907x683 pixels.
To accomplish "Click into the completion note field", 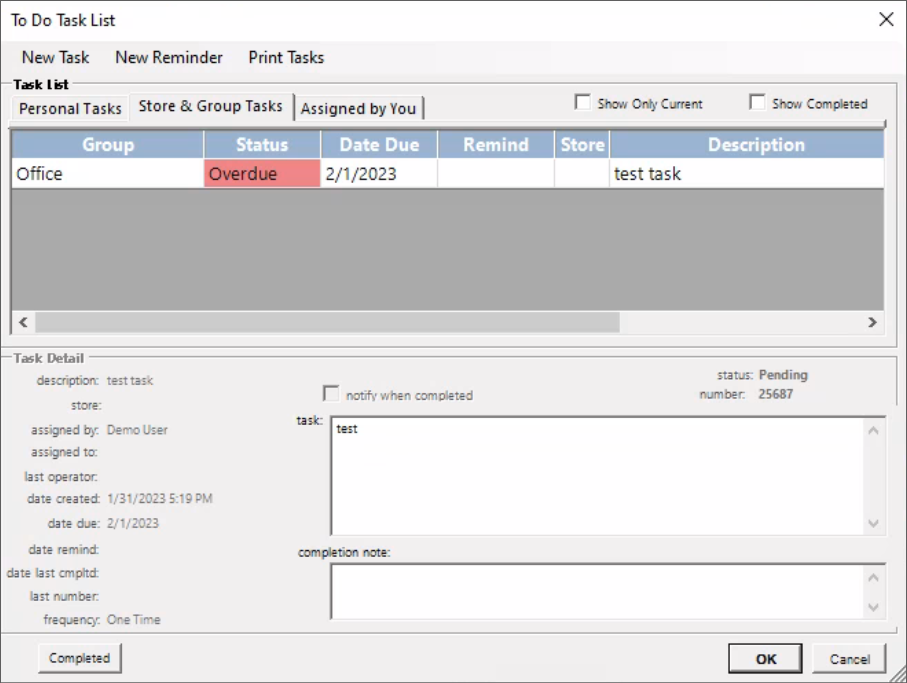I will pyautogui.click(x=596, y=591).
